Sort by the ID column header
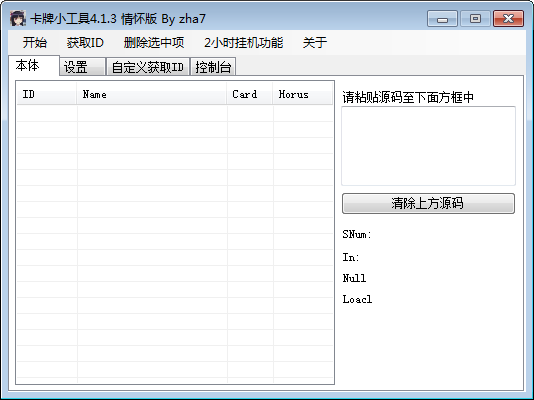The image size is (534, 400). pyautogui.click(x=47, y=94)
